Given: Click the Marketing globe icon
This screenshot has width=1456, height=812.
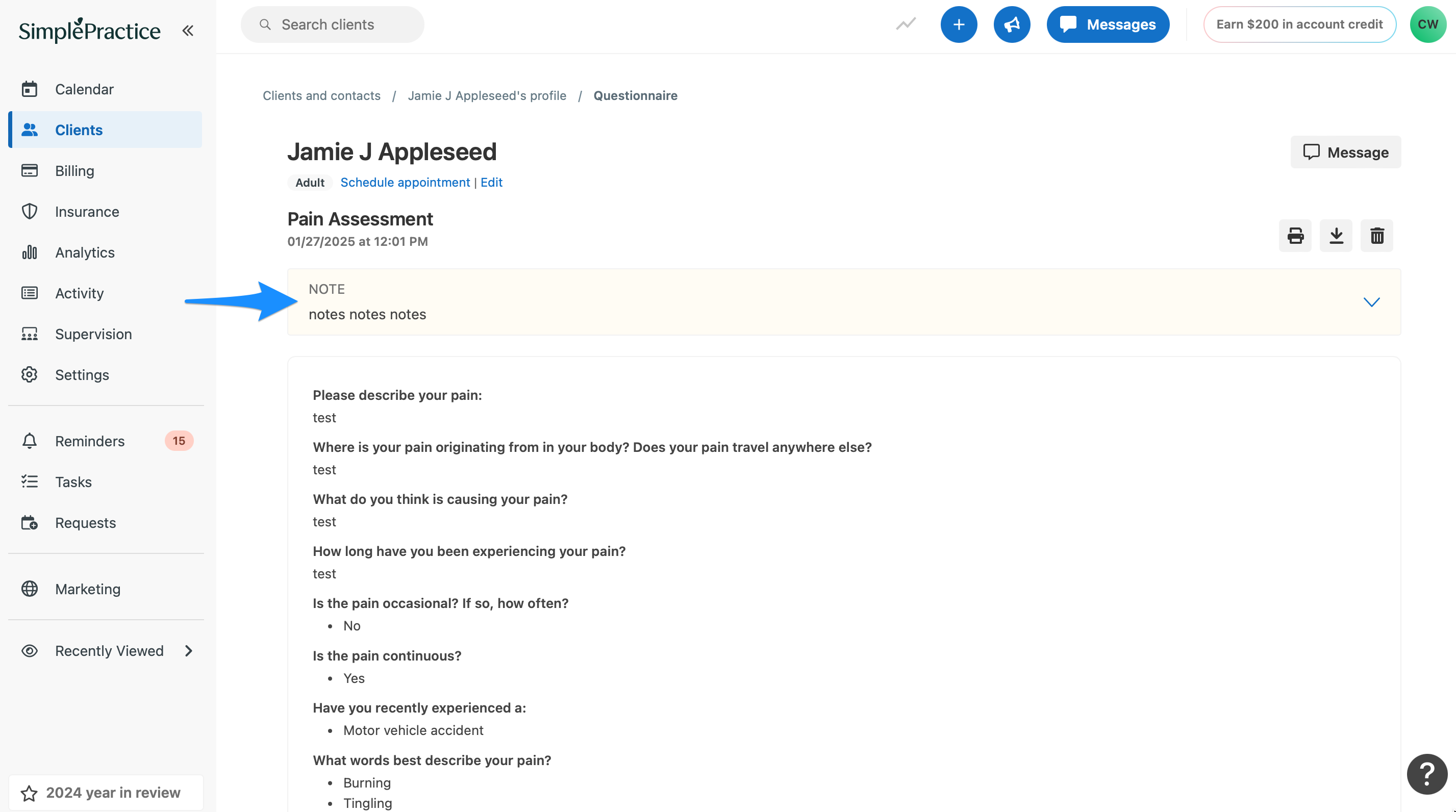Looking at the screenshot, I should [30, 589].
